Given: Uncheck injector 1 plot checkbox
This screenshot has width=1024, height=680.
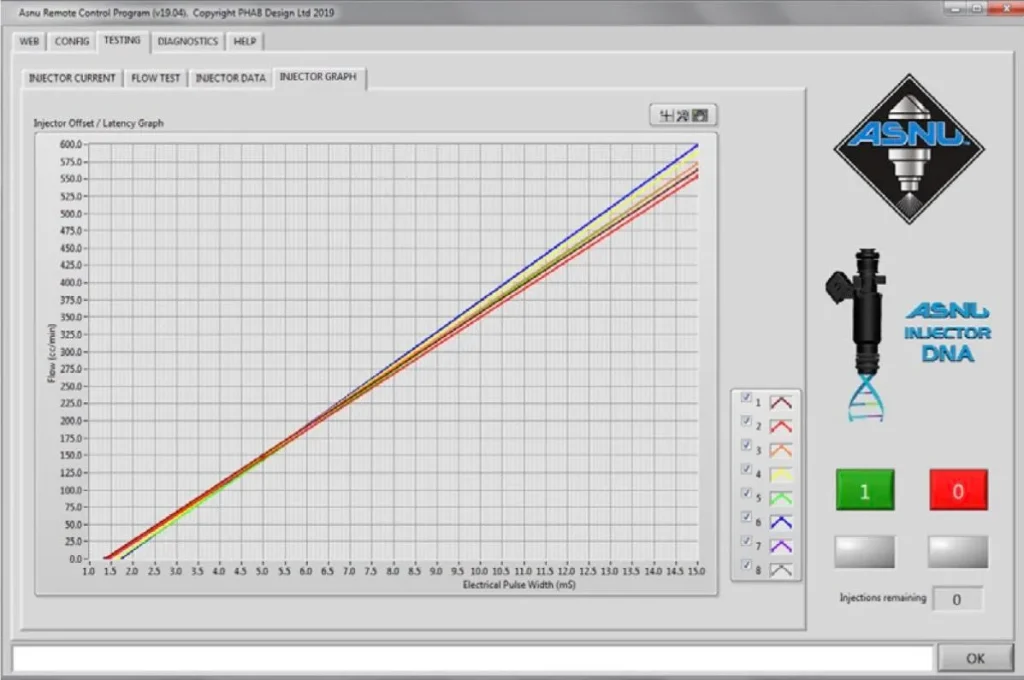Looking at the screenshot, I should point(746,398).
